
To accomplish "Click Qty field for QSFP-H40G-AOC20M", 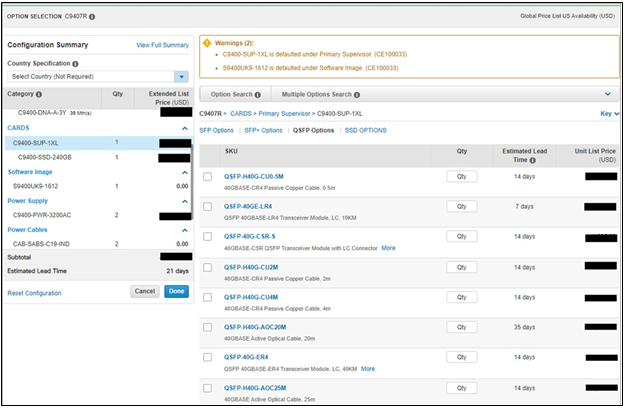I will coord(462,327).
